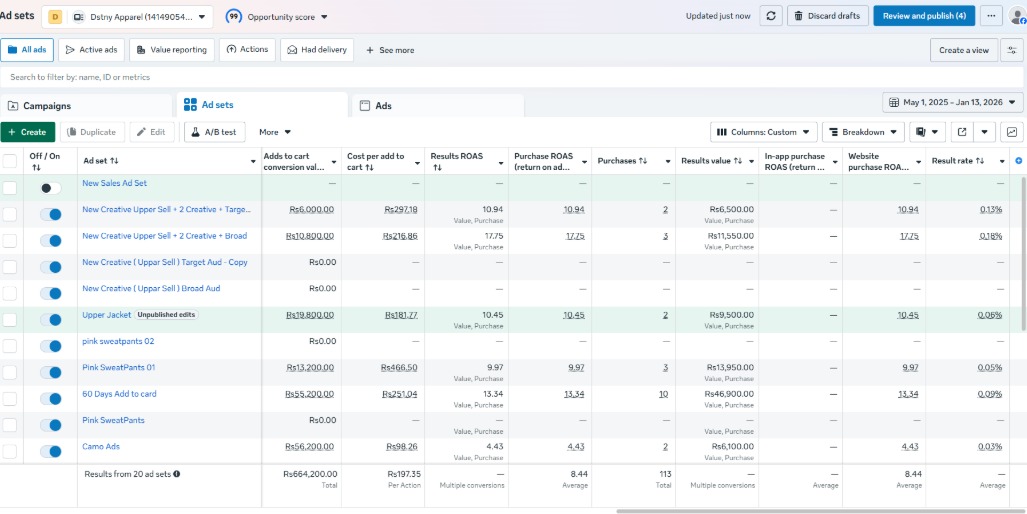
Task: Click the Create a view button
Action: coord(963,50)
